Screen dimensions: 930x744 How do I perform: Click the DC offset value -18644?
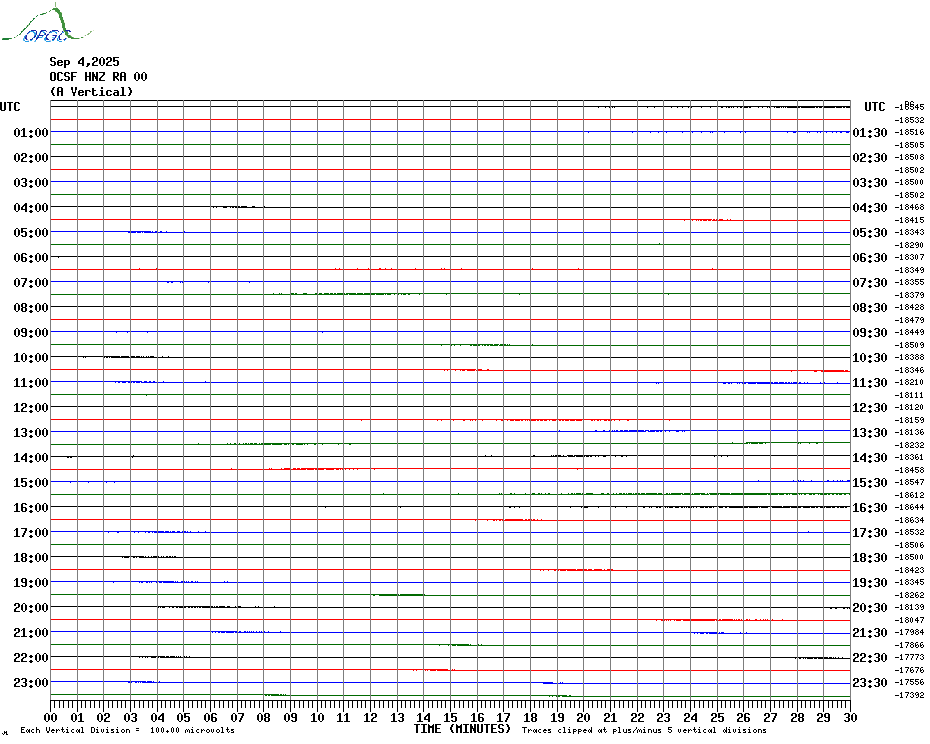coord(909,507)
